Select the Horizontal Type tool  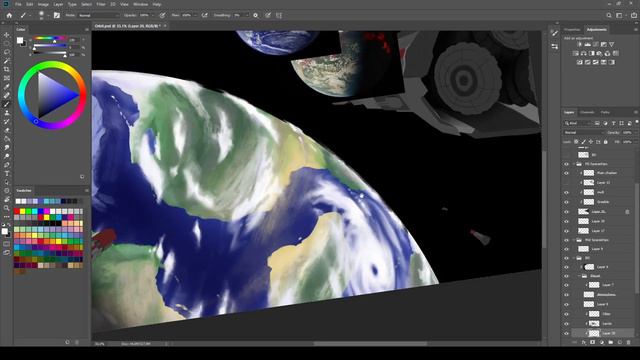7,173
